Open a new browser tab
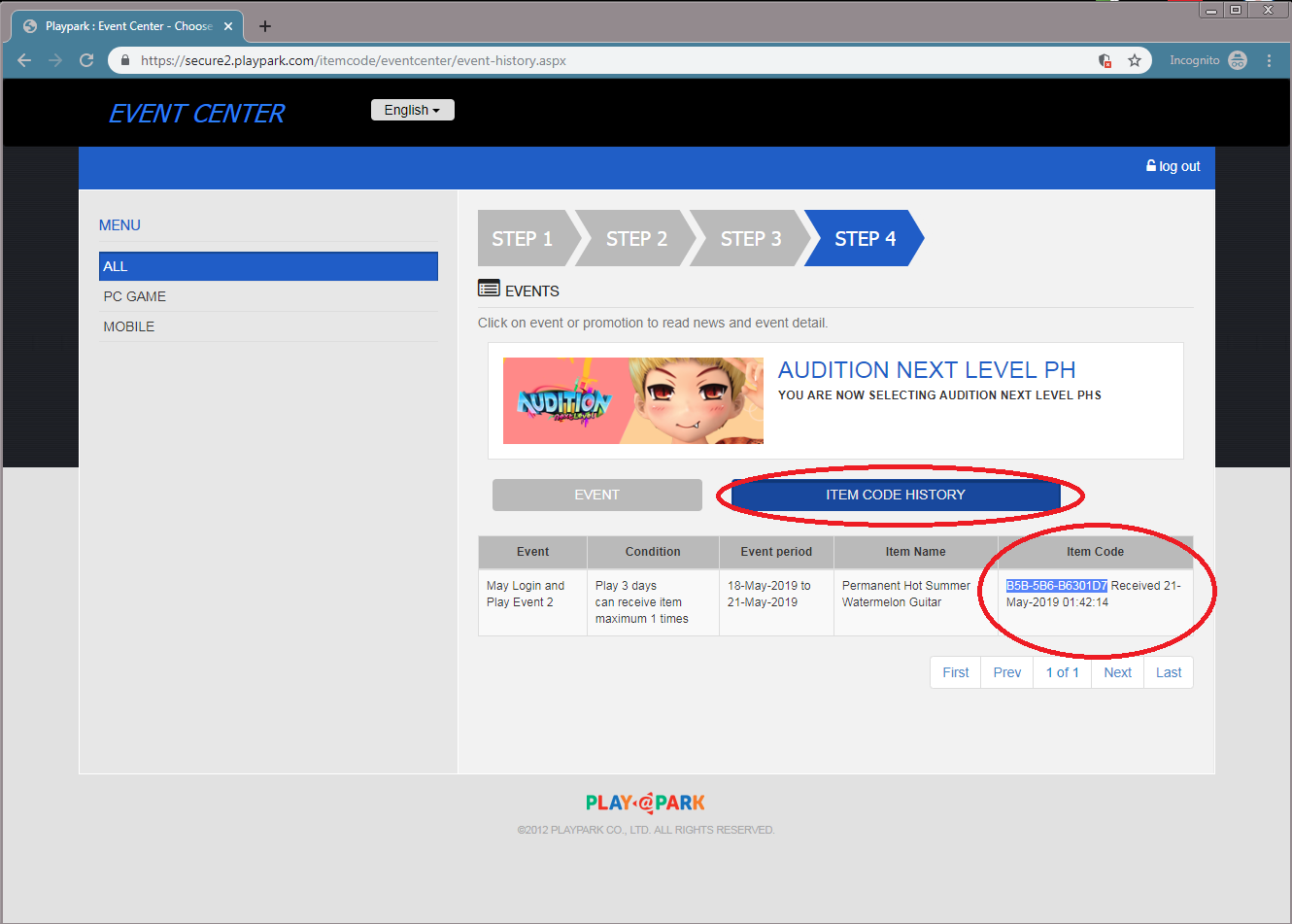This screenshot has height=924, width=1292. 265,26
